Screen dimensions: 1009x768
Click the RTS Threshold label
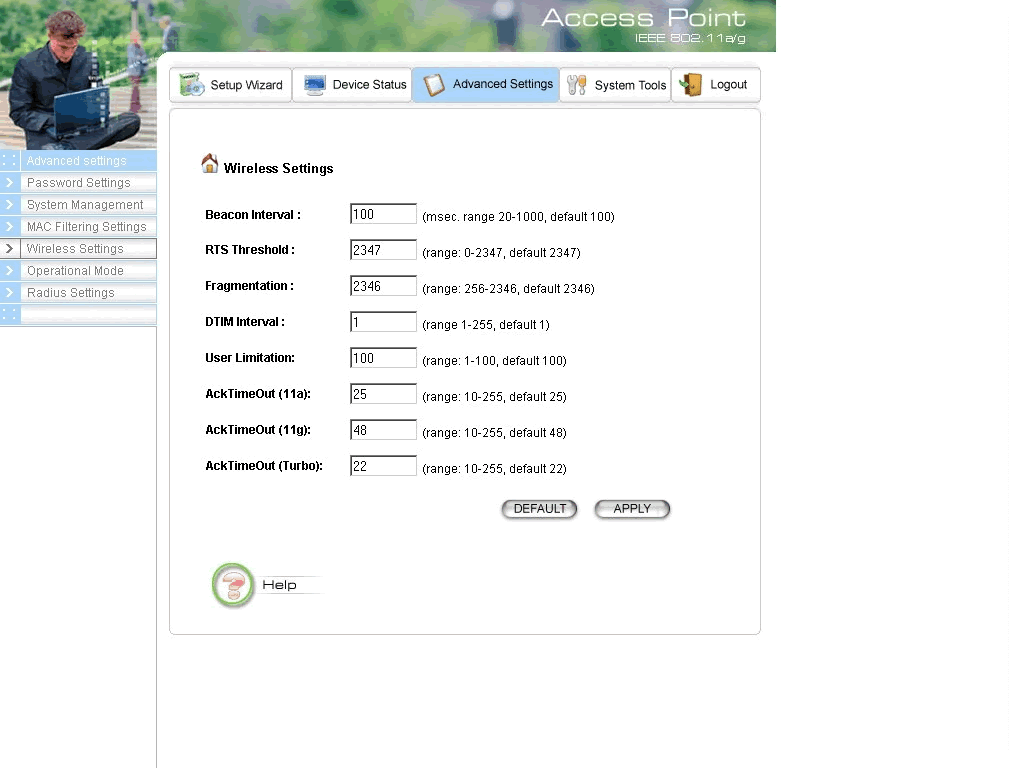[250, 250]
